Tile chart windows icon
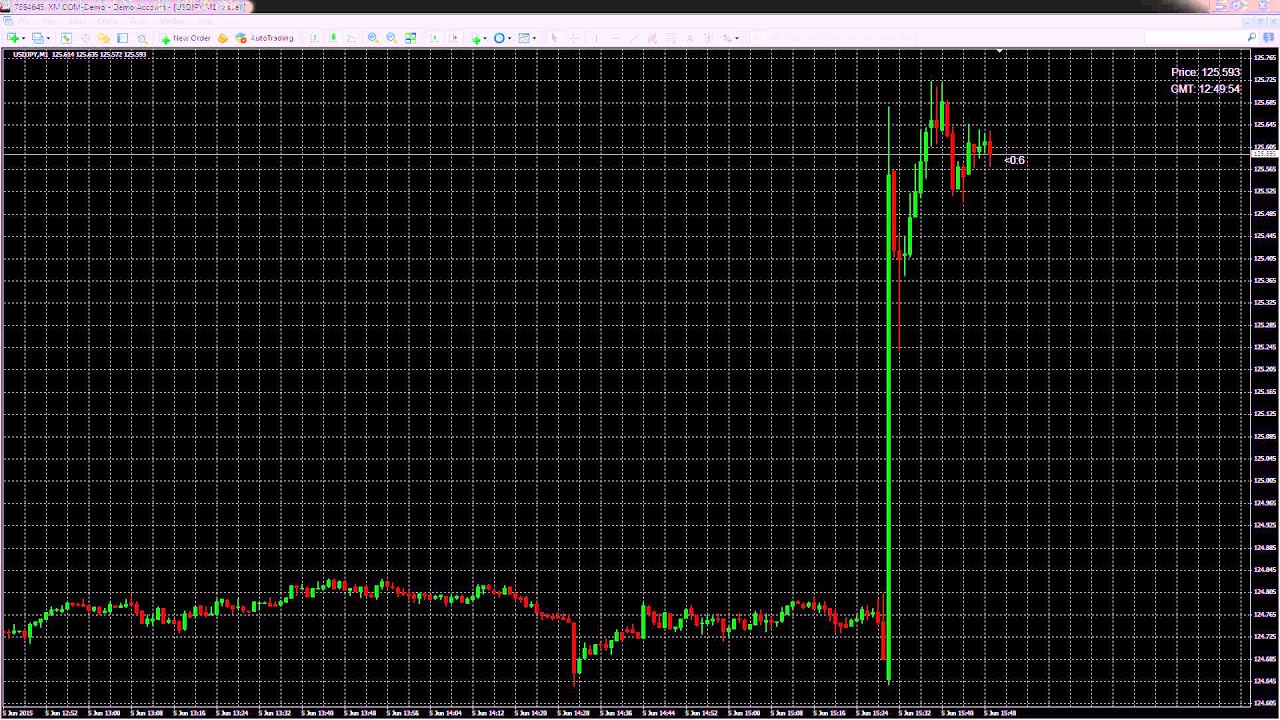The height and width of the screenshot is (720, 1280). pyautogui.click(x=410, y=38)
